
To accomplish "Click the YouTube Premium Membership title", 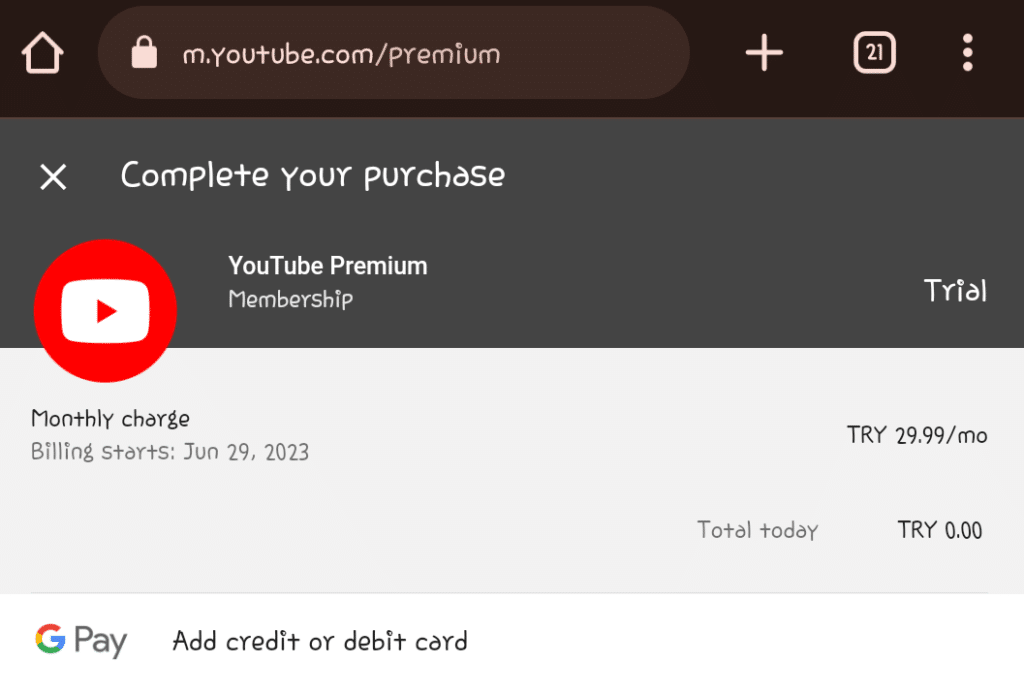I will click(x=328, y=266).
